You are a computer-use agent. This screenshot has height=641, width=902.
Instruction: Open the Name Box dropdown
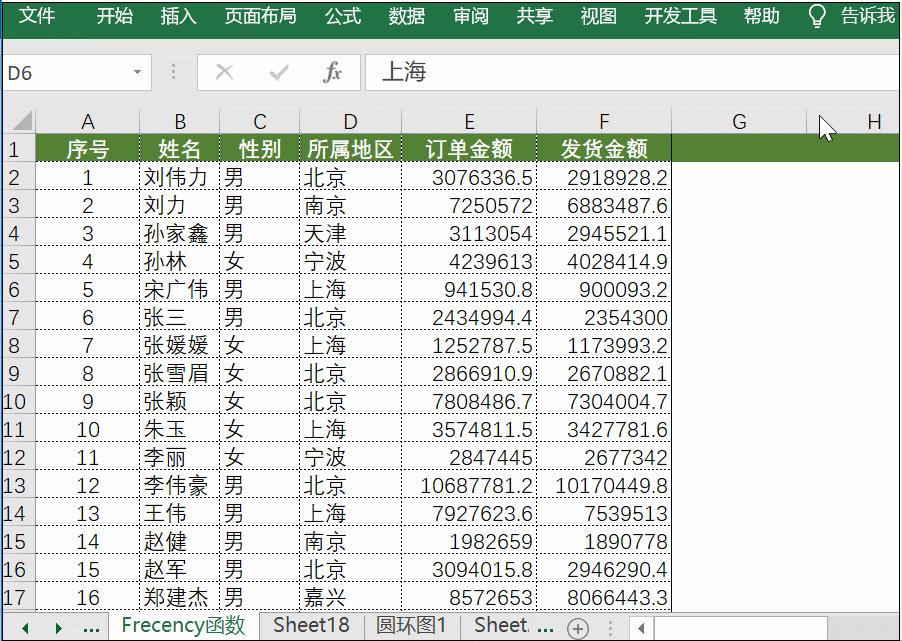pyautogui.click(x=137, y=72)
